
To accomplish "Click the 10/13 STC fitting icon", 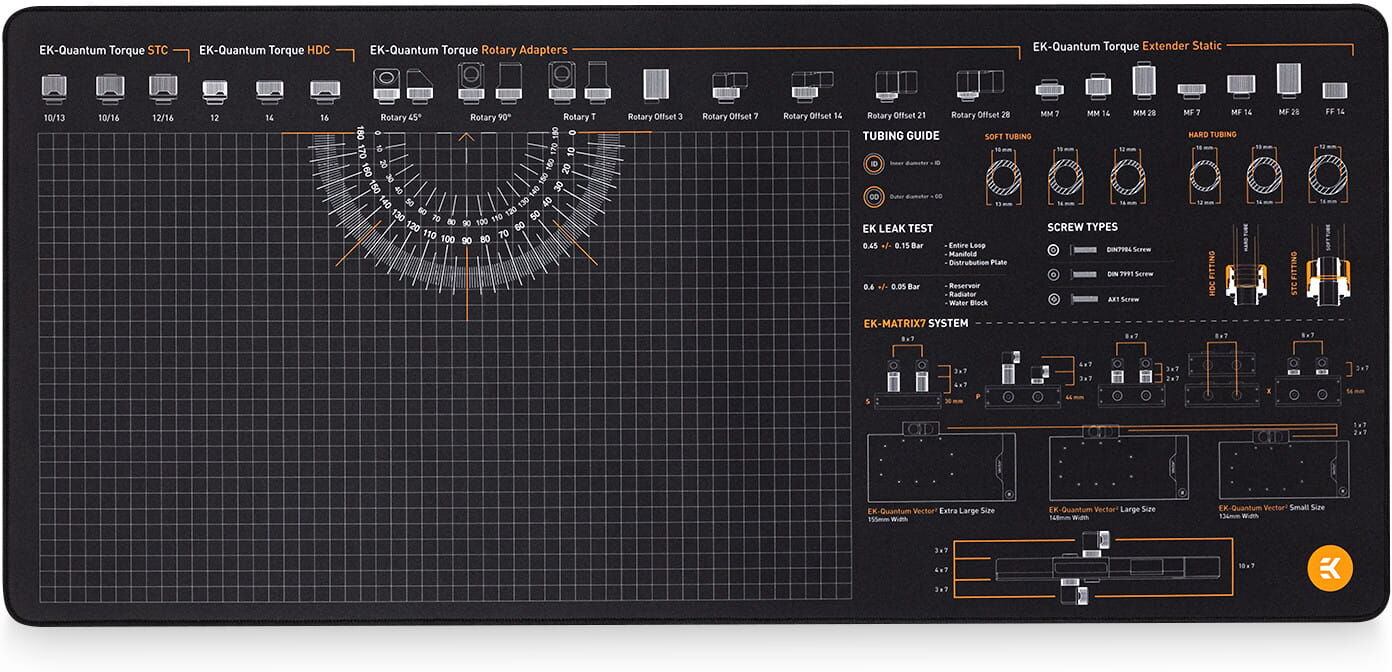I will coord(54,88).
